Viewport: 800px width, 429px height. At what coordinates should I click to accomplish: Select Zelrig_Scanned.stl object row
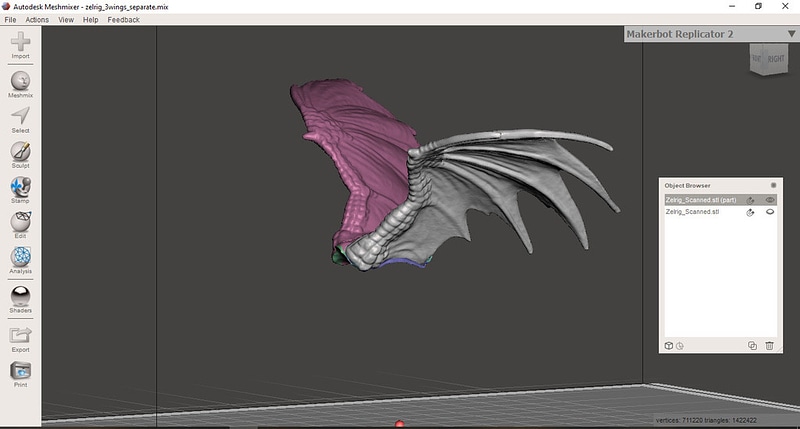click(720, 212)
